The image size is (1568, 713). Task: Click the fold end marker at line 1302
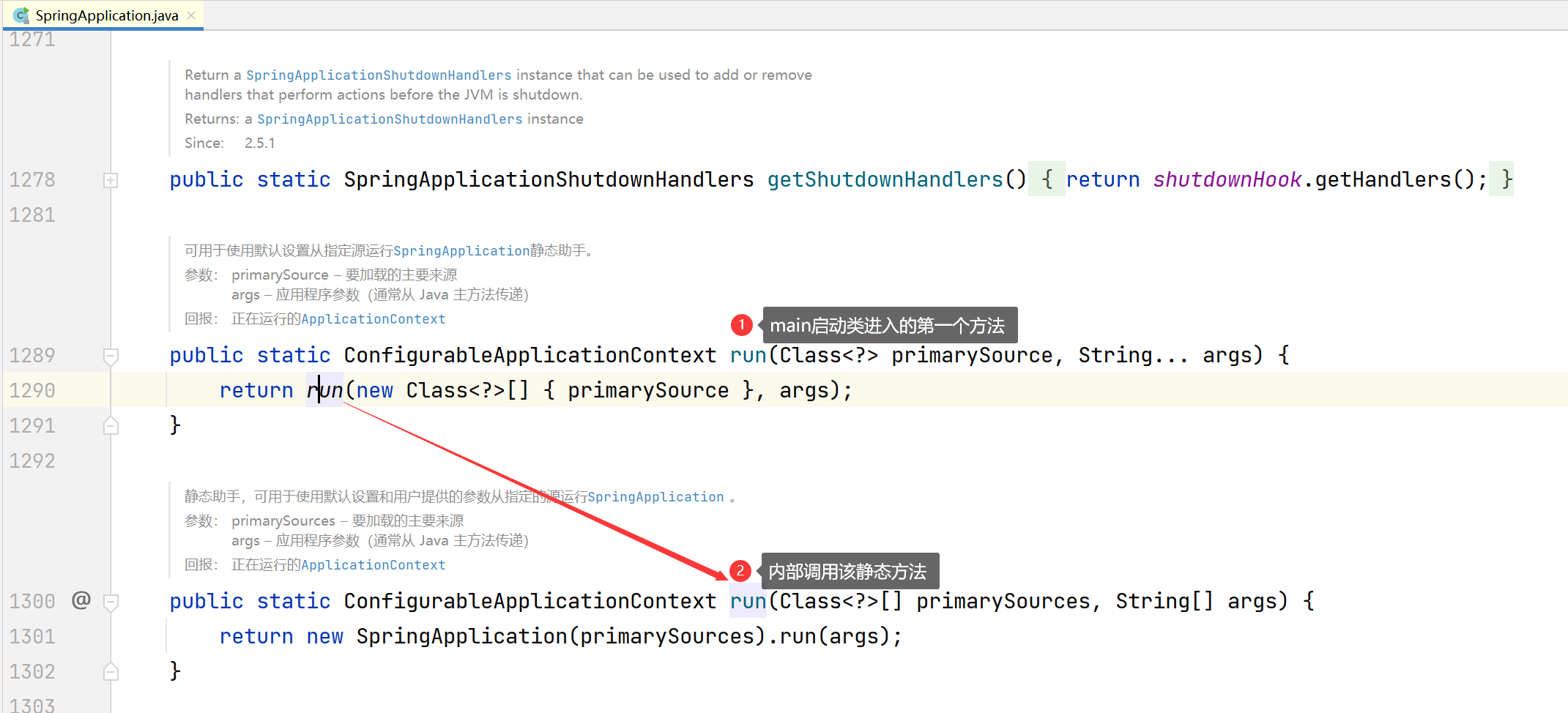click(x=111, y=671)
